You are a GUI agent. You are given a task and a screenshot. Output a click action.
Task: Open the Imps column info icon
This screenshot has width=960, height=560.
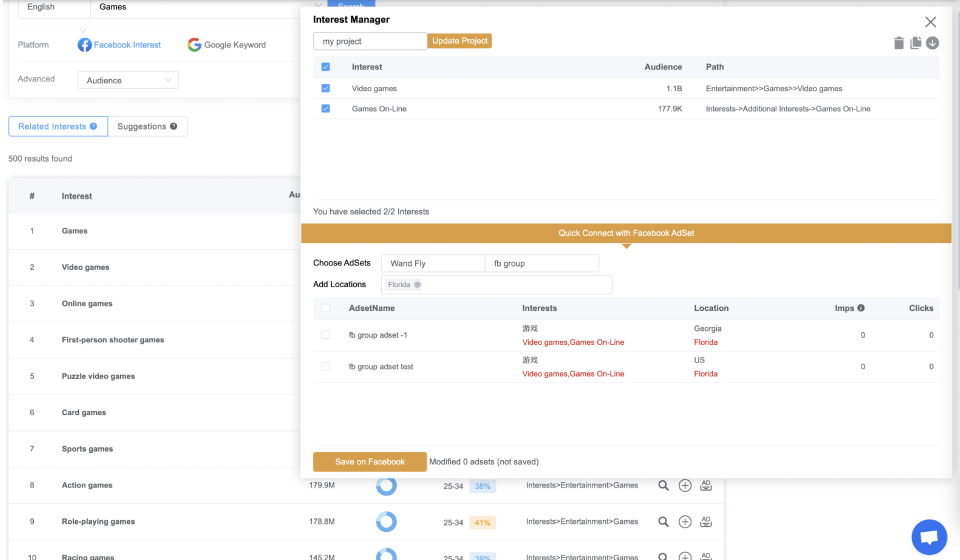click(x=861, y=308)
